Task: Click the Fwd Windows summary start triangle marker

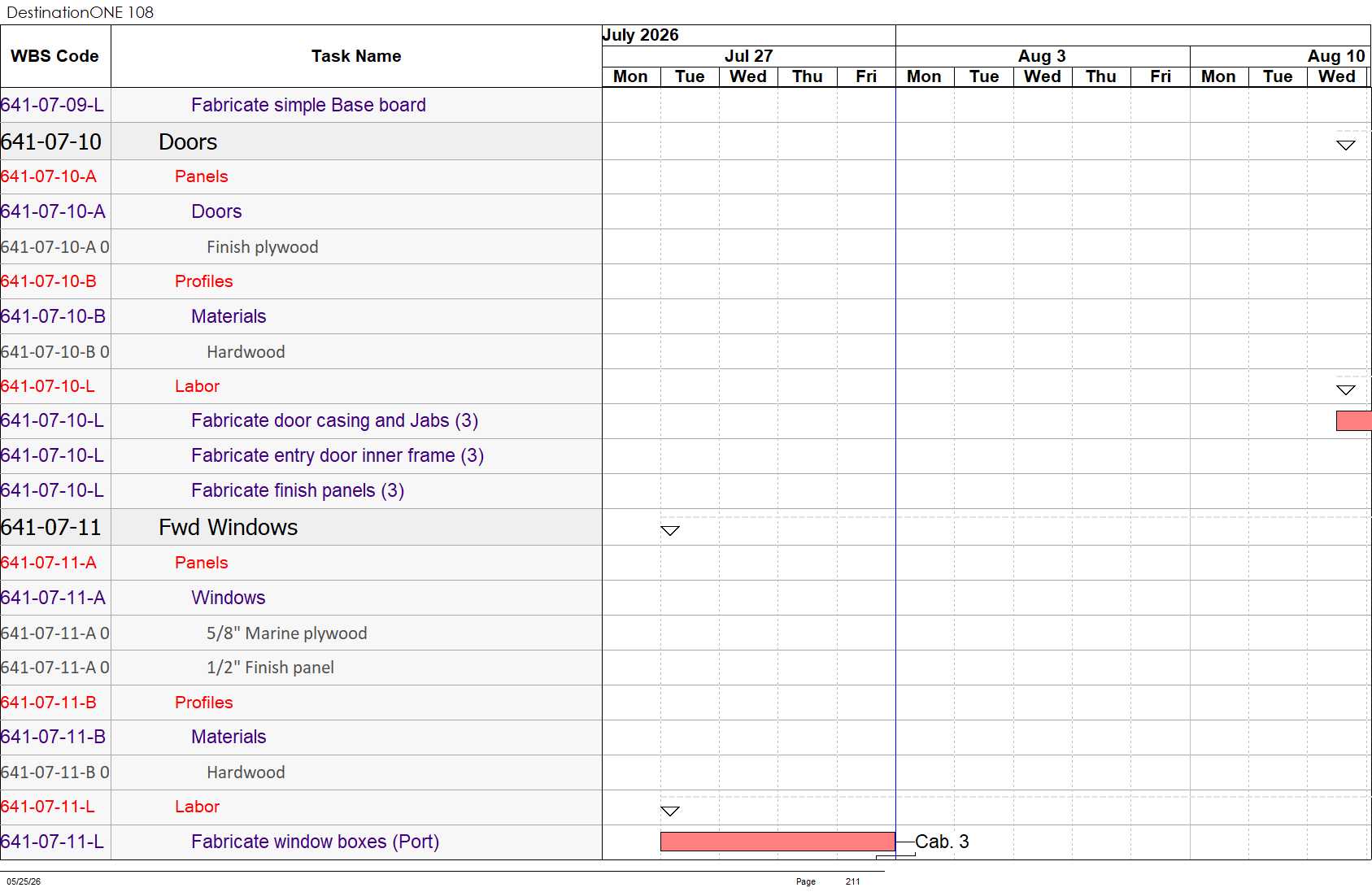Action: tap(670, 531)
